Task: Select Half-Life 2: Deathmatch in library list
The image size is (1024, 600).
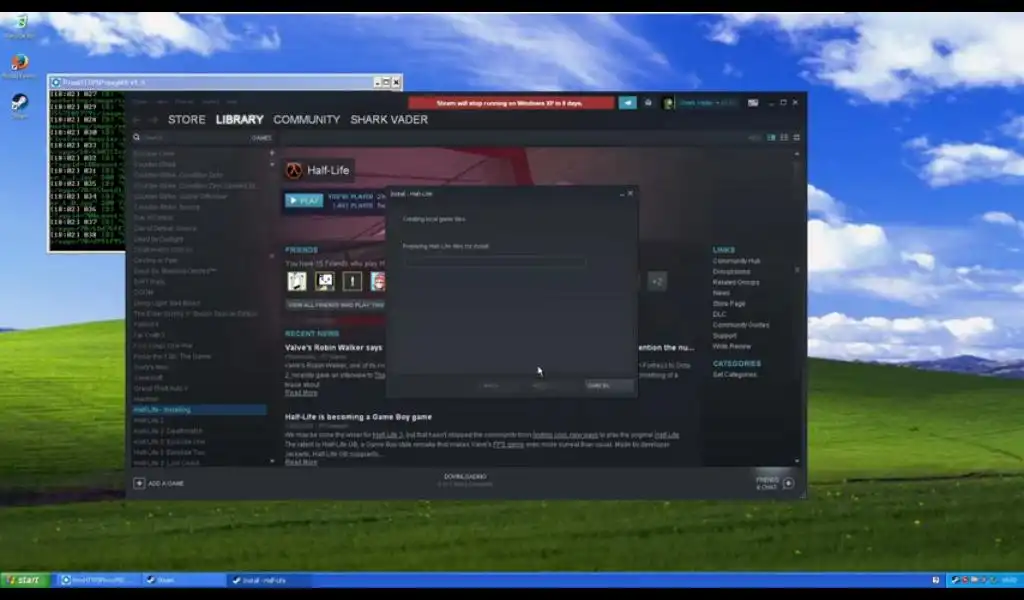Action: point(168,431)
